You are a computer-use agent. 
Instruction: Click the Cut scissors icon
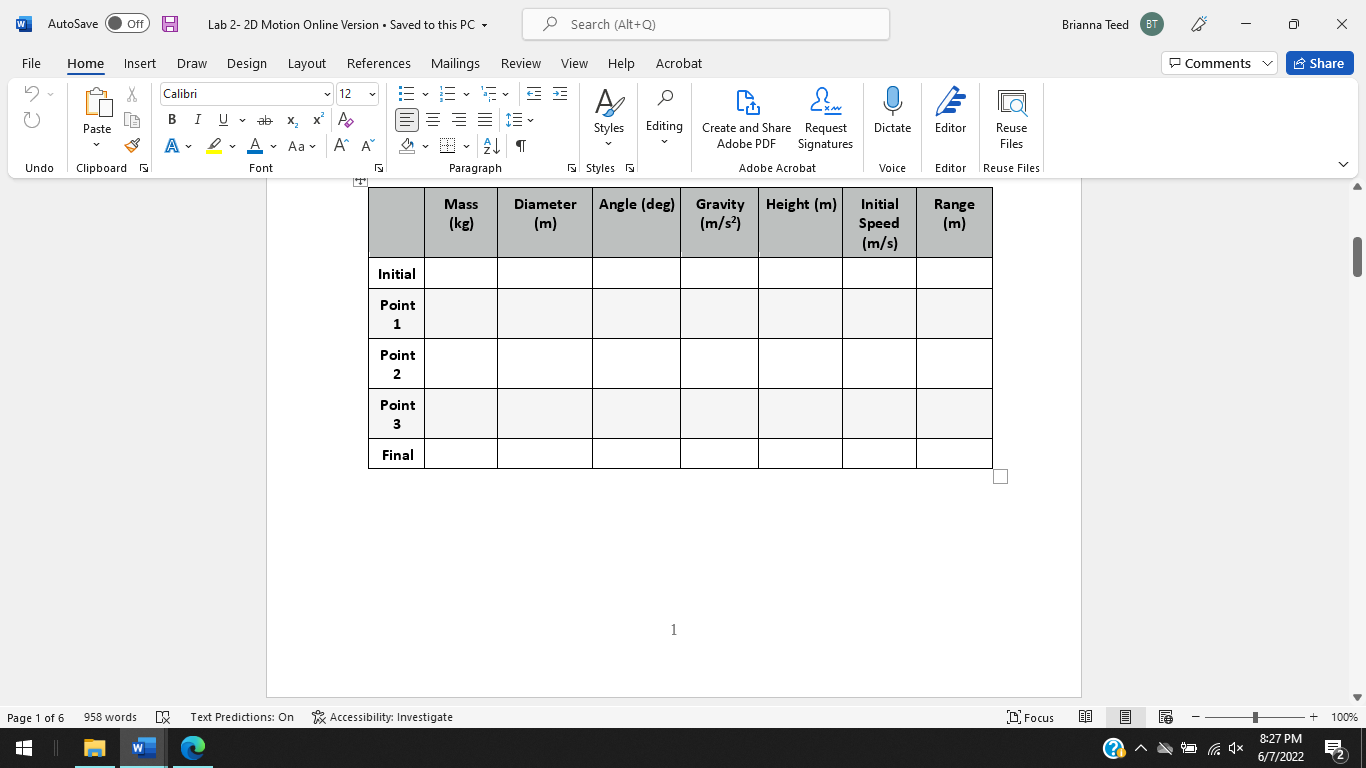pyautogui.click(x=132, y=95)
